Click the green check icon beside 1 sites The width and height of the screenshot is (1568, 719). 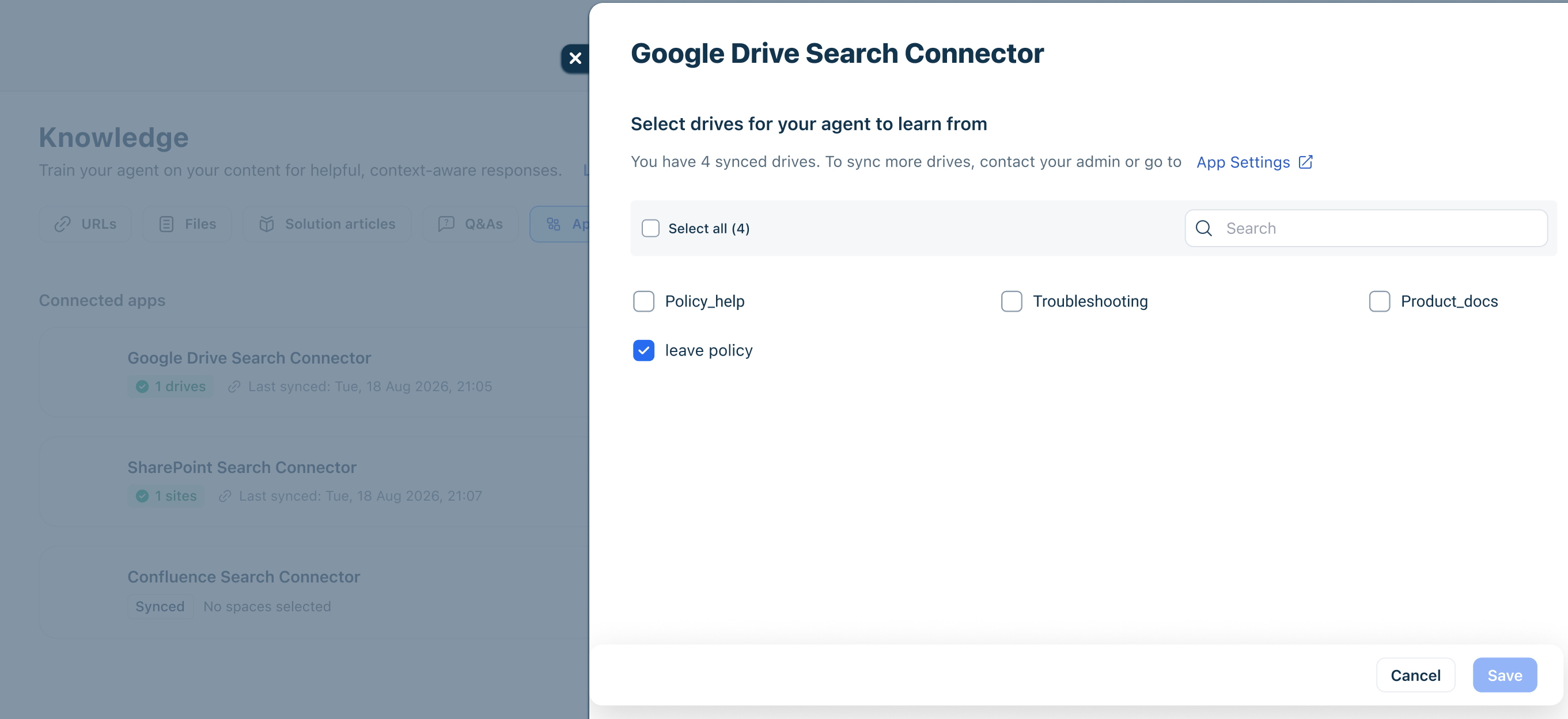142,496
